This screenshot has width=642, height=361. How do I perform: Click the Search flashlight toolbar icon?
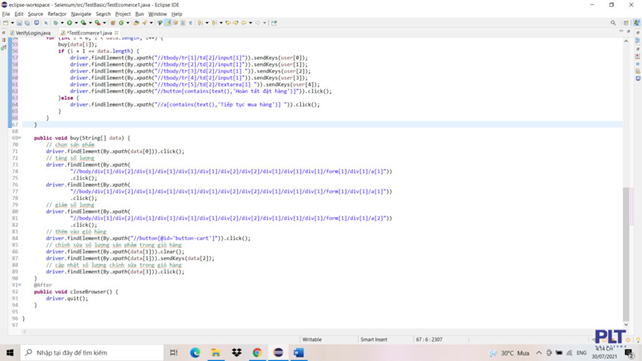pyautogui.click(x=145, y=23)
